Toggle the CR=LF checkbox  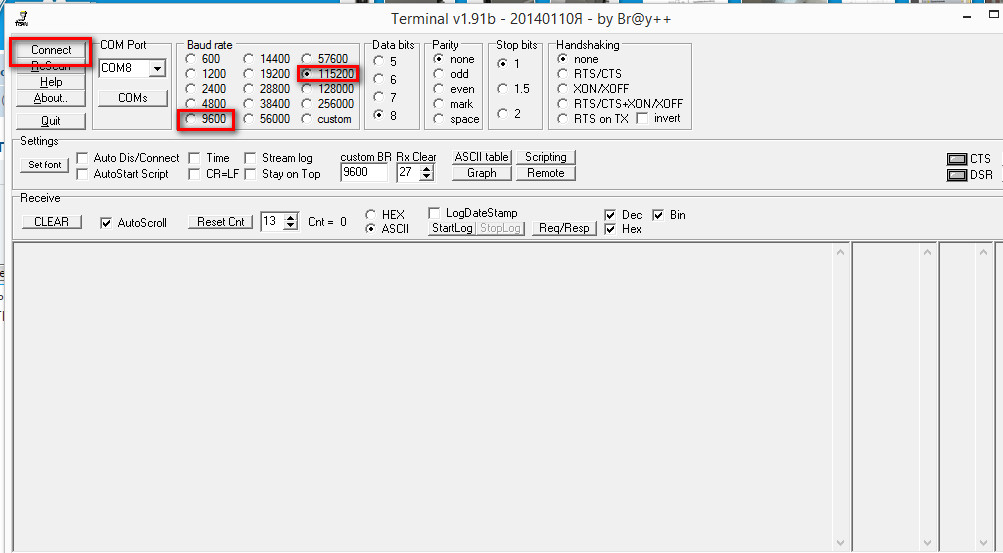point(194,174)
